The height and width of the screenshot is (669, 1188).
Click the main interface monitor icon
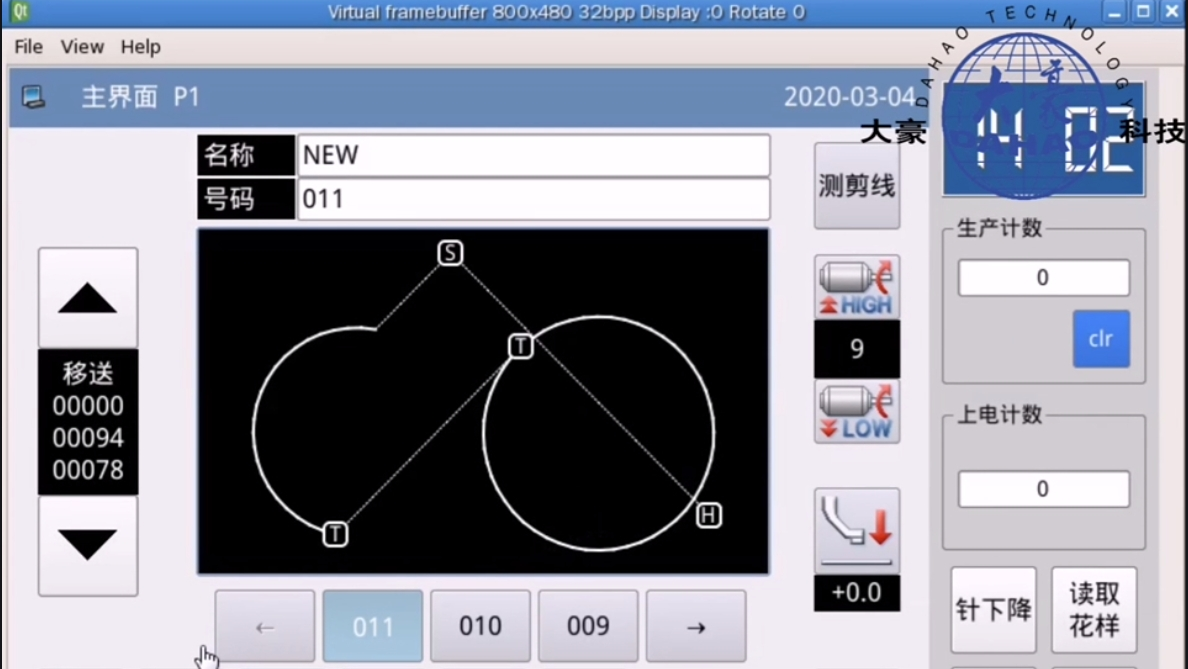tap(34, 97)
